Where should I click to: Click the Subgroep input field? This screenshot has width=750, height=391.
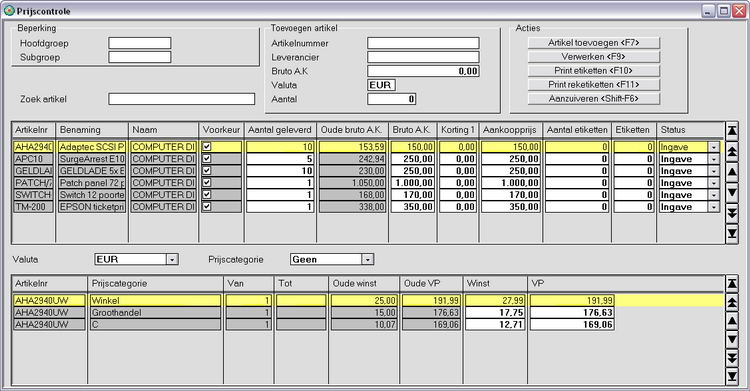coord(140,57)
